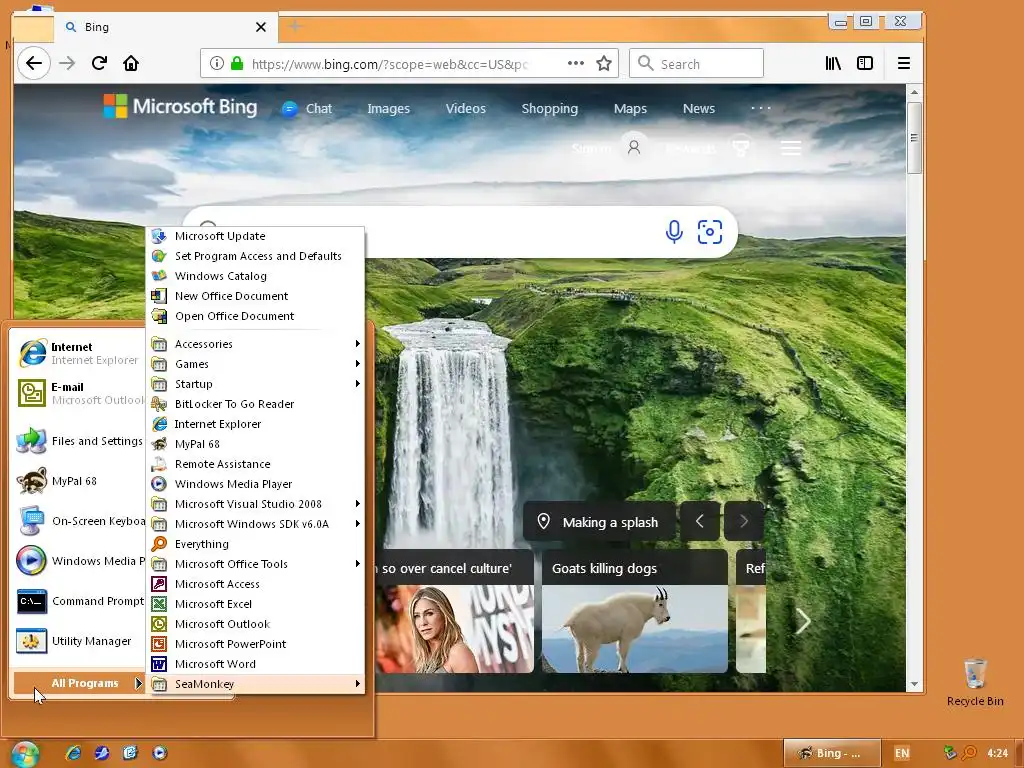Open Bing Chat link
Screen dimensions: 1024x768
click(307, 108)
